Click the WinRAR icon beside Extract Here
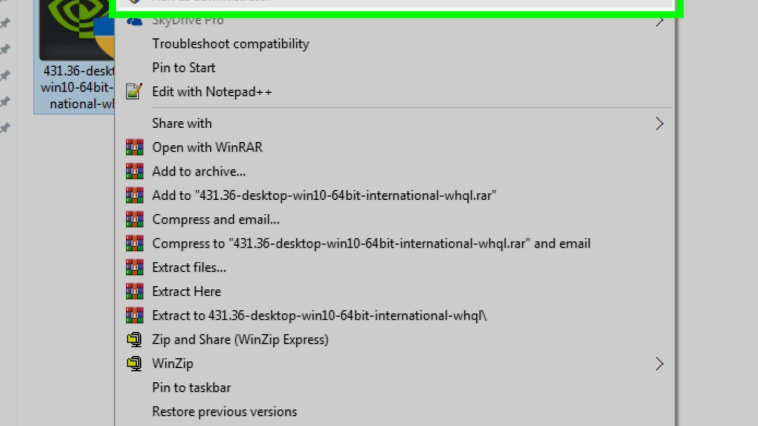This screenshot has width=758, height=426. click(x=134, y=292)
